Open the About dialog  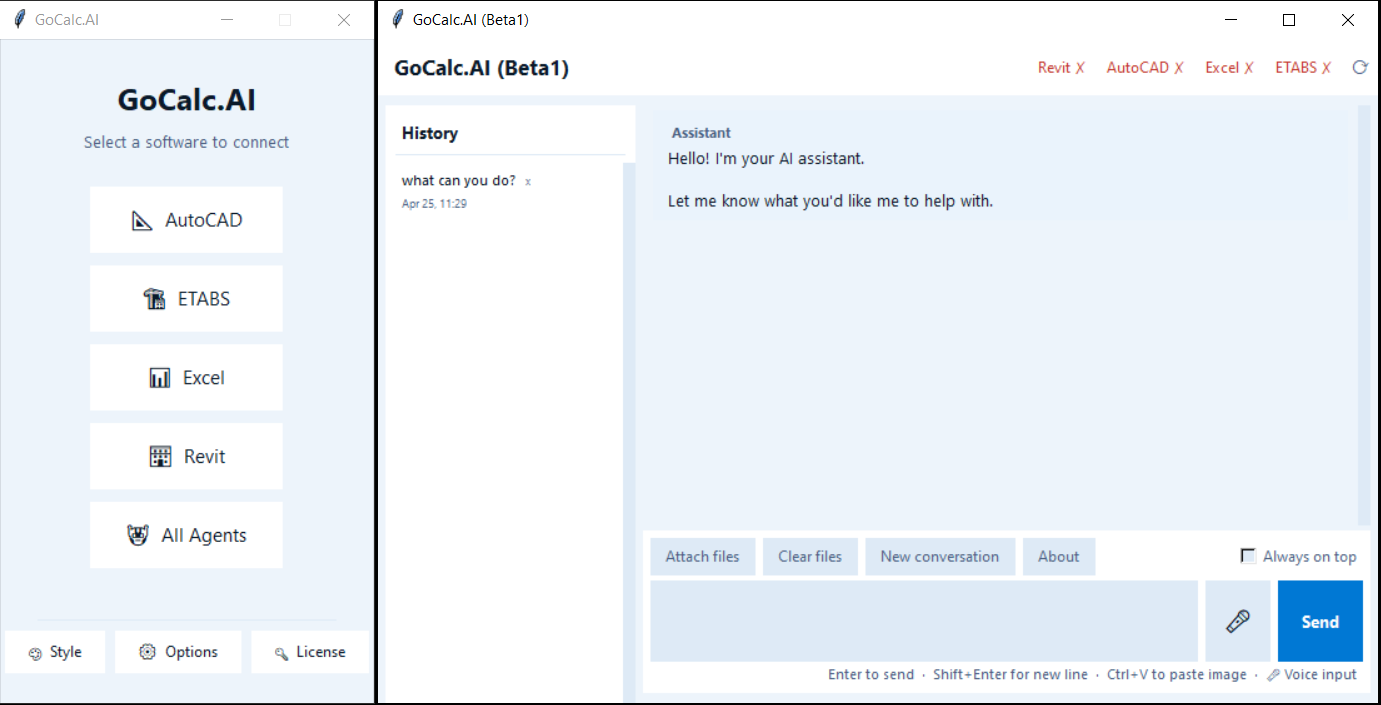pos(1059,557)
